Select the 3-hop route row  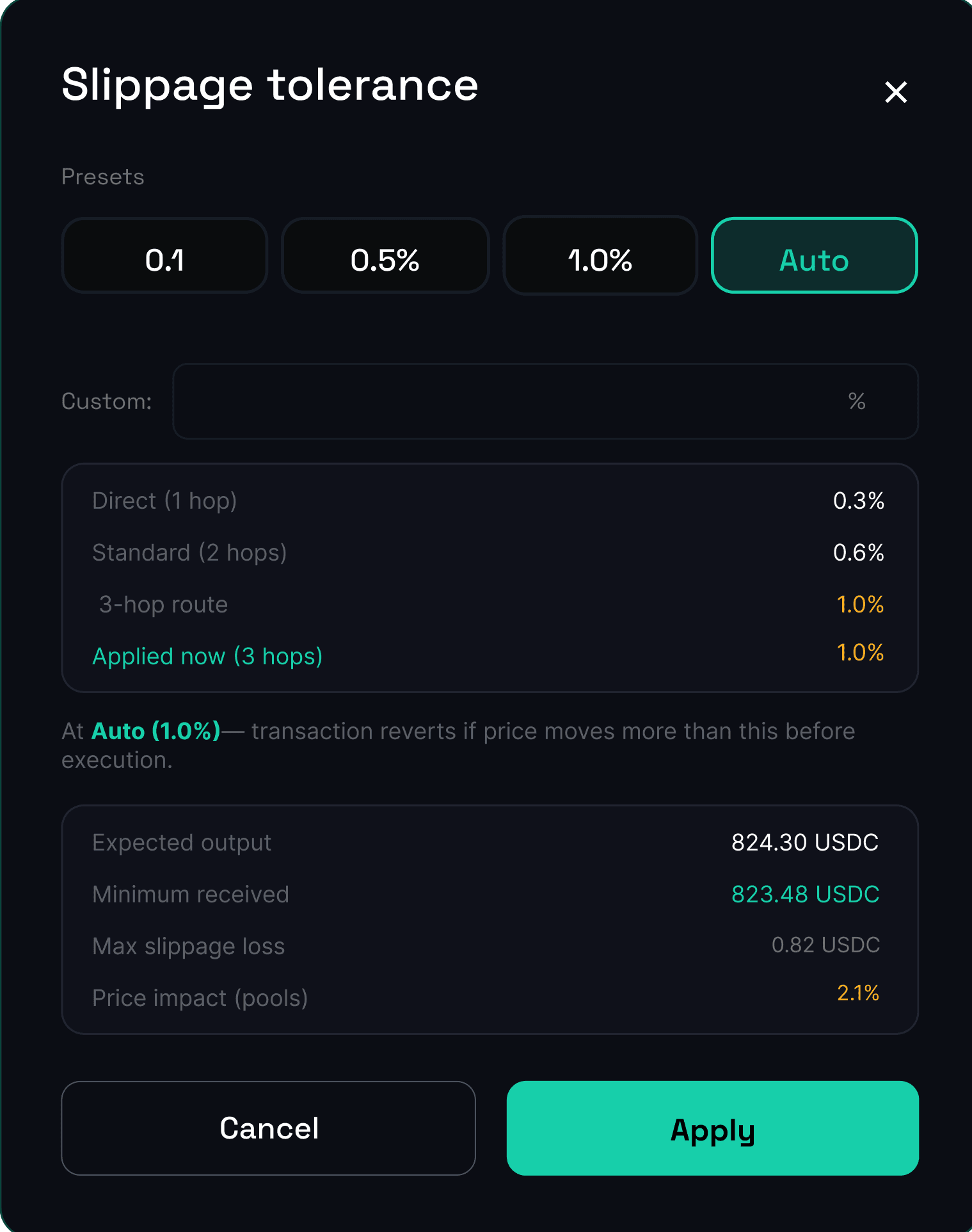point(490,604)
